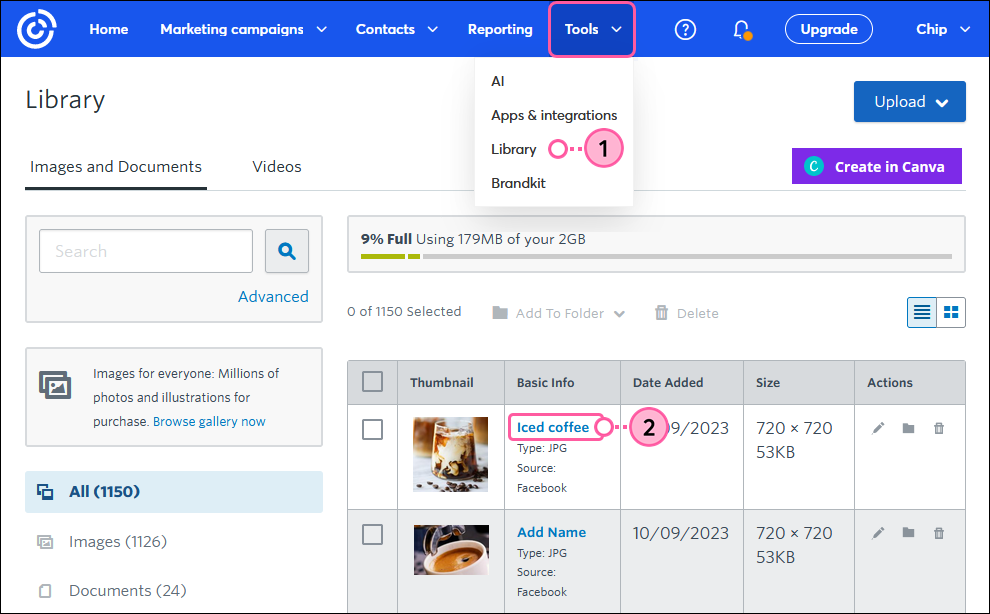Screen dimensions: 990x614
Task: Open the Chip account dropdown
Action: coord(942,29)
